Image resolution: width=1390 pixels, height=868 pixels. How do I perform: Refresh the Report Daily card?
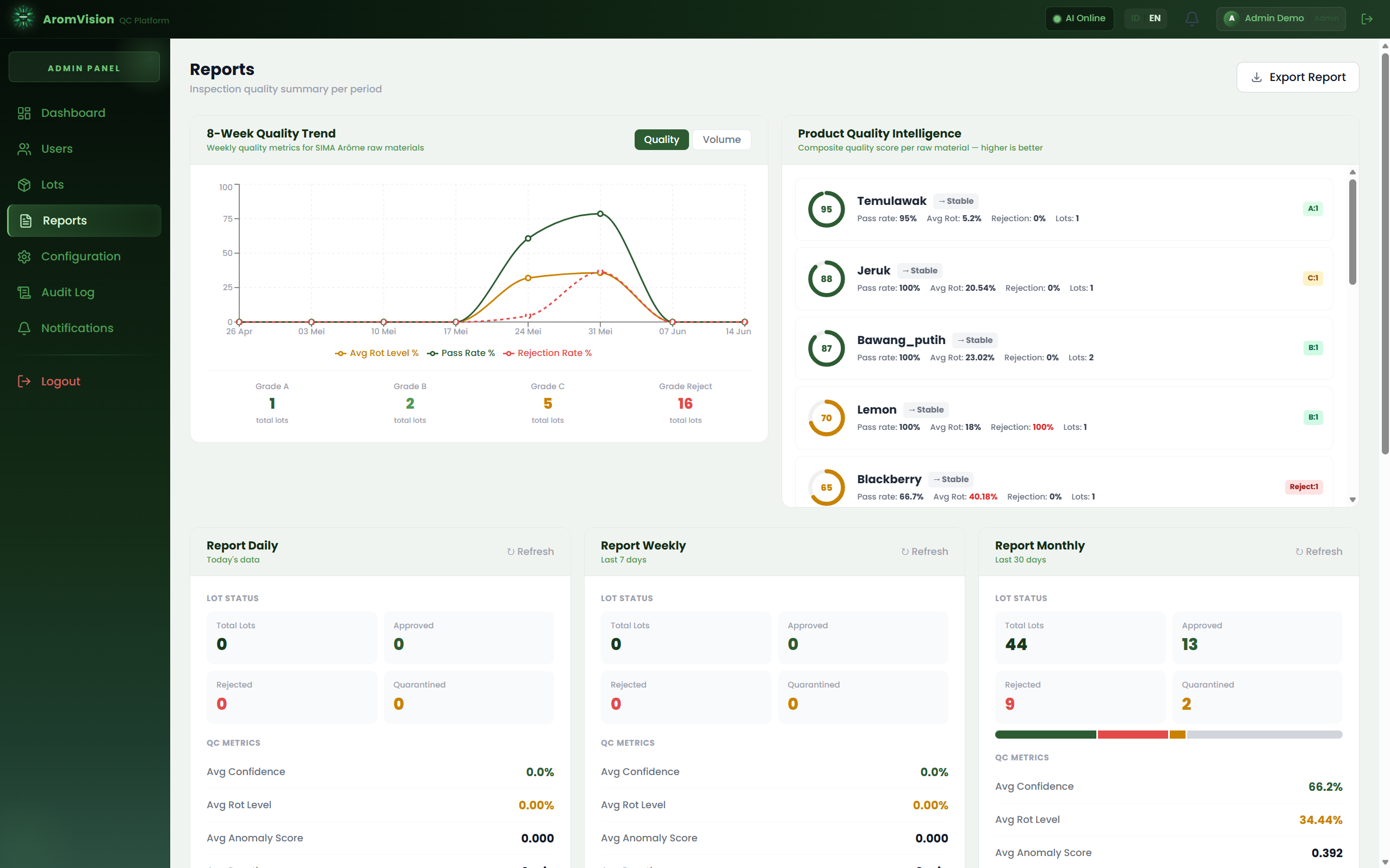click(530, 551)
